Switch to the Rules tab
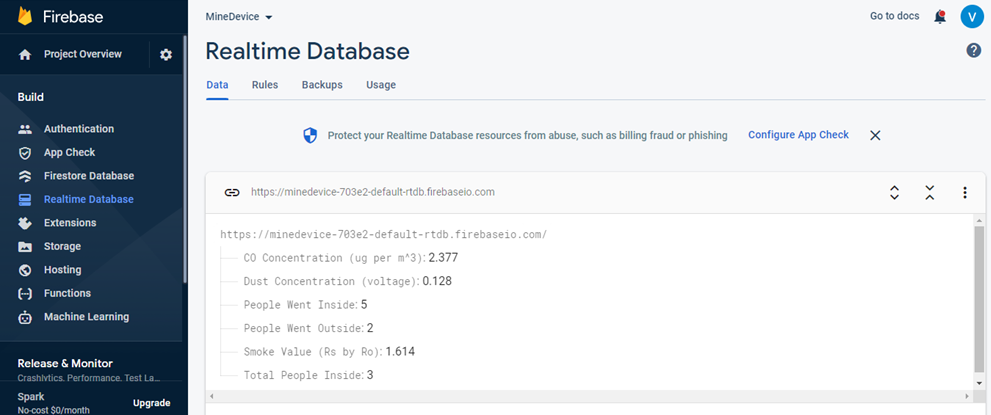Screen dimensions: 991x415 (265, 85)
